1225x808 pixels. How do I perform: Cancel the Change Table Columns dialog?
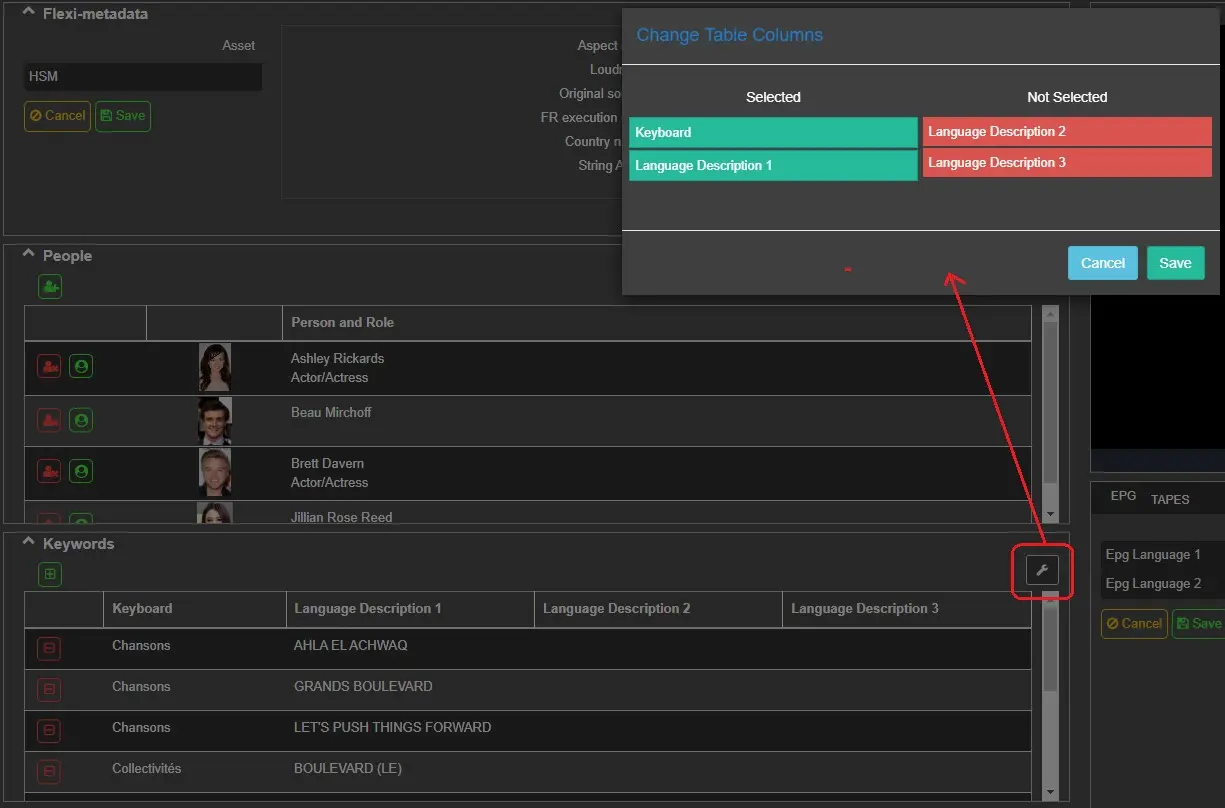tap(1102, 263)
